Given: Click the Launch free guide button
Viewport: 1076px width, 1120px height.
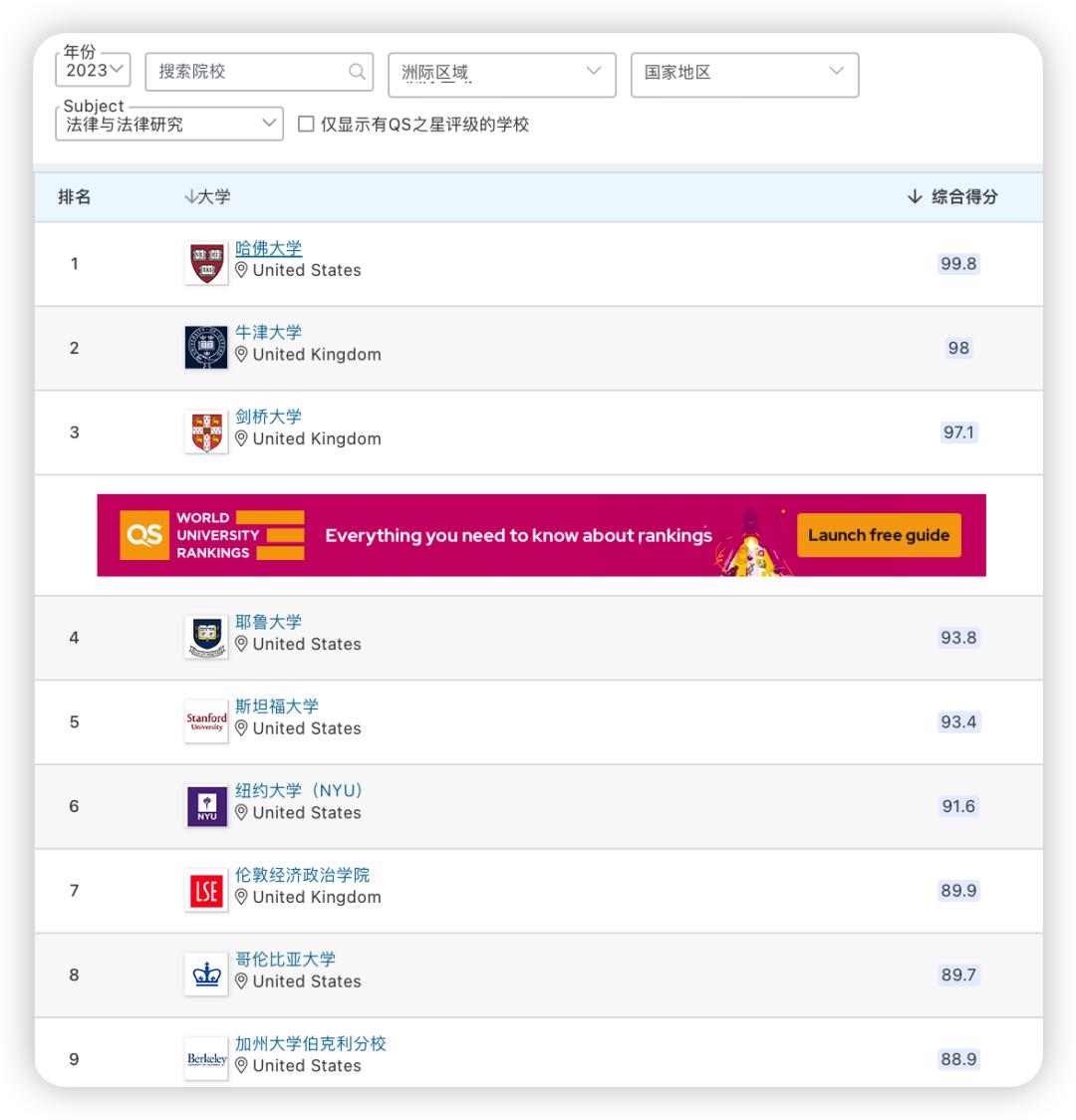Looking at the screenshot, I should (881, 535).
